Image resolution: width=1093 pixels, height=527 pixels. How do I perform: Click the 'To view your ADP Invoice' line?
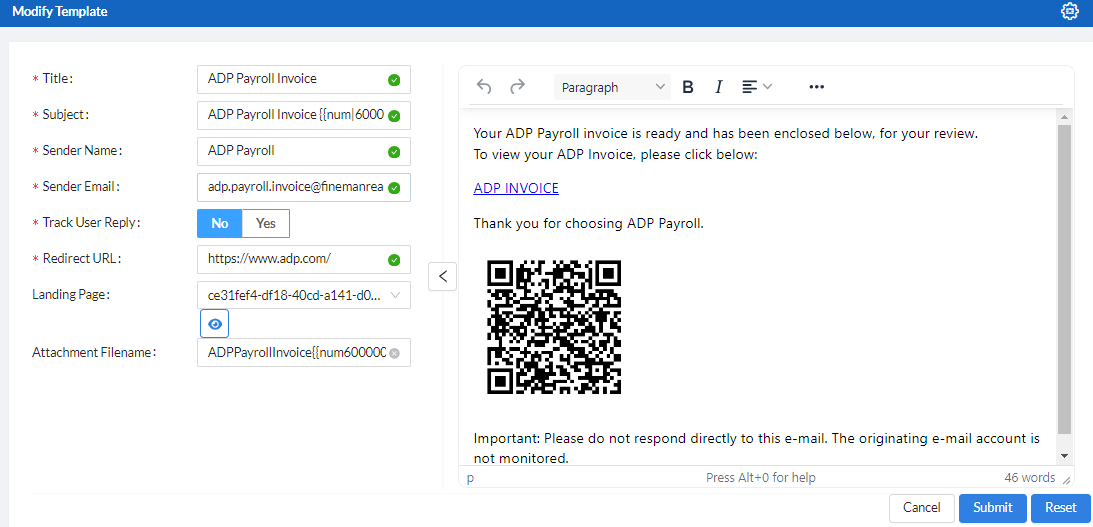pos(615,155)
